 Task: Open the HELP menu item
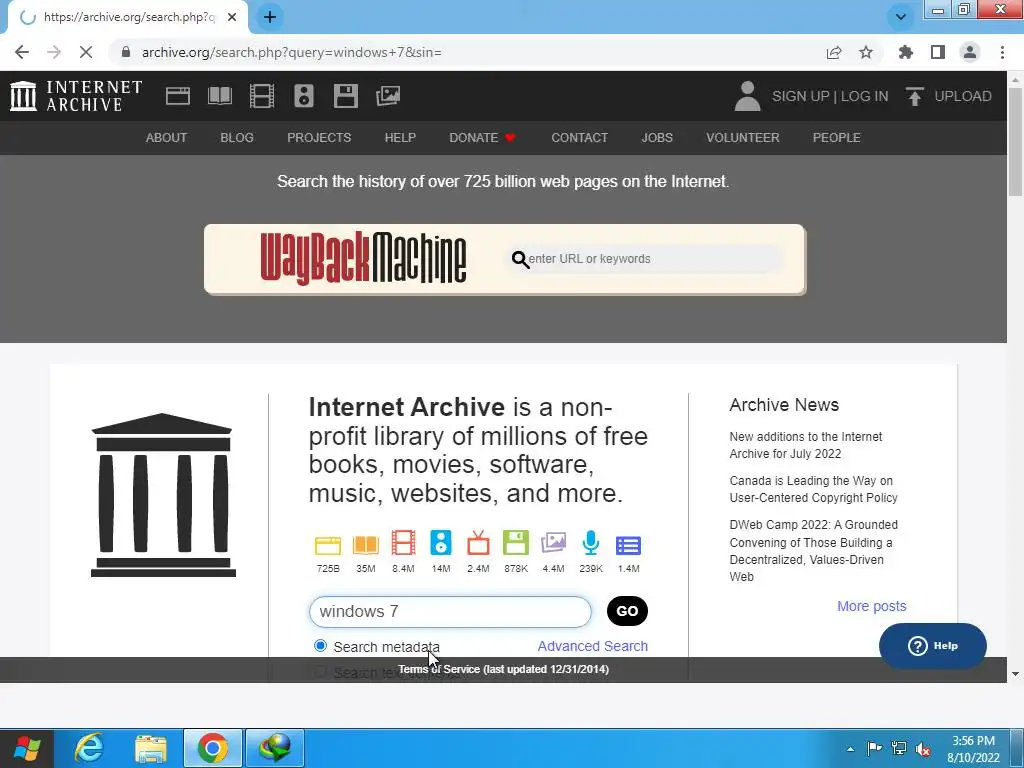coord(400,138)
